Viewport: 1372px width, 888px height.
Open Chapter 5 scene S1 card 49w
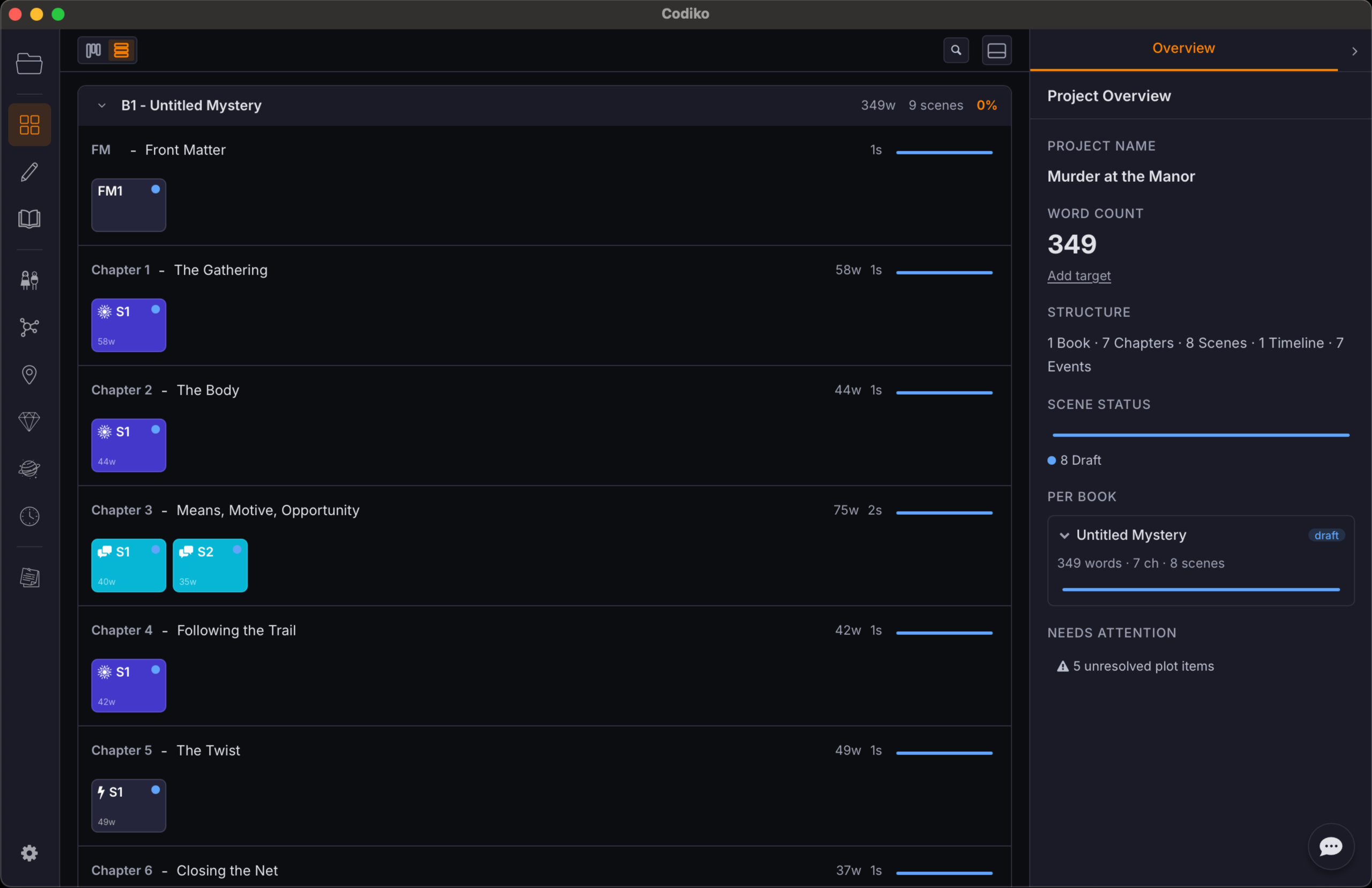(x=129, y=805)
